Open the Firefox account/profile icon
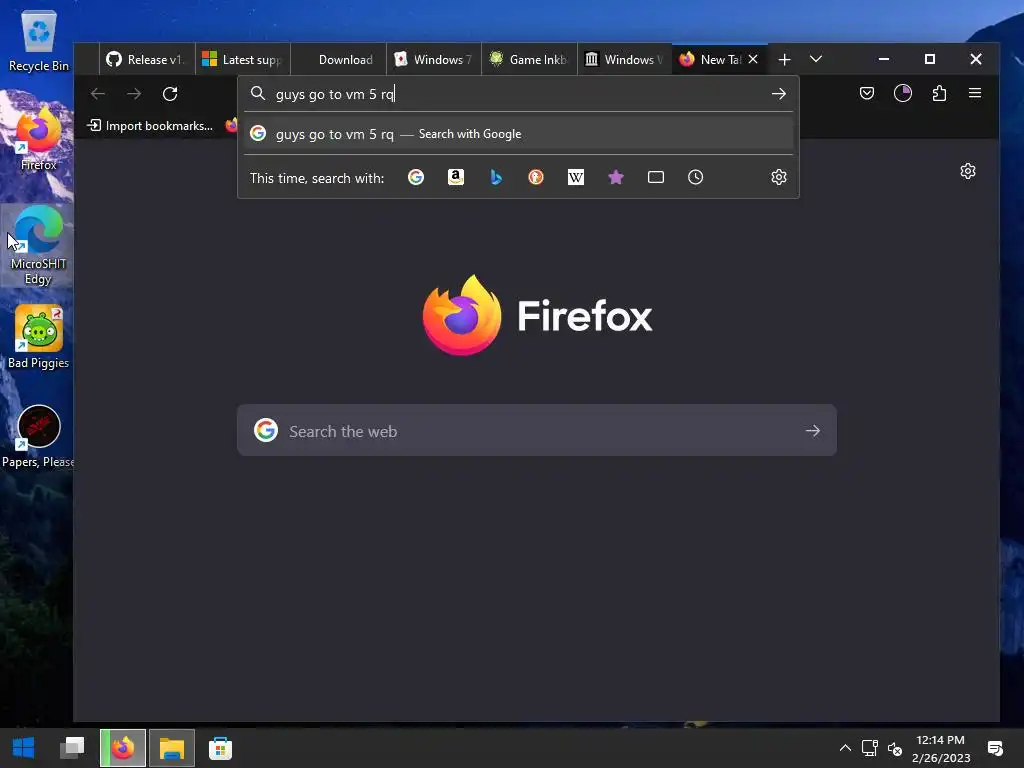Screen dimensions: 1024x768 click(x=903, y=93)
